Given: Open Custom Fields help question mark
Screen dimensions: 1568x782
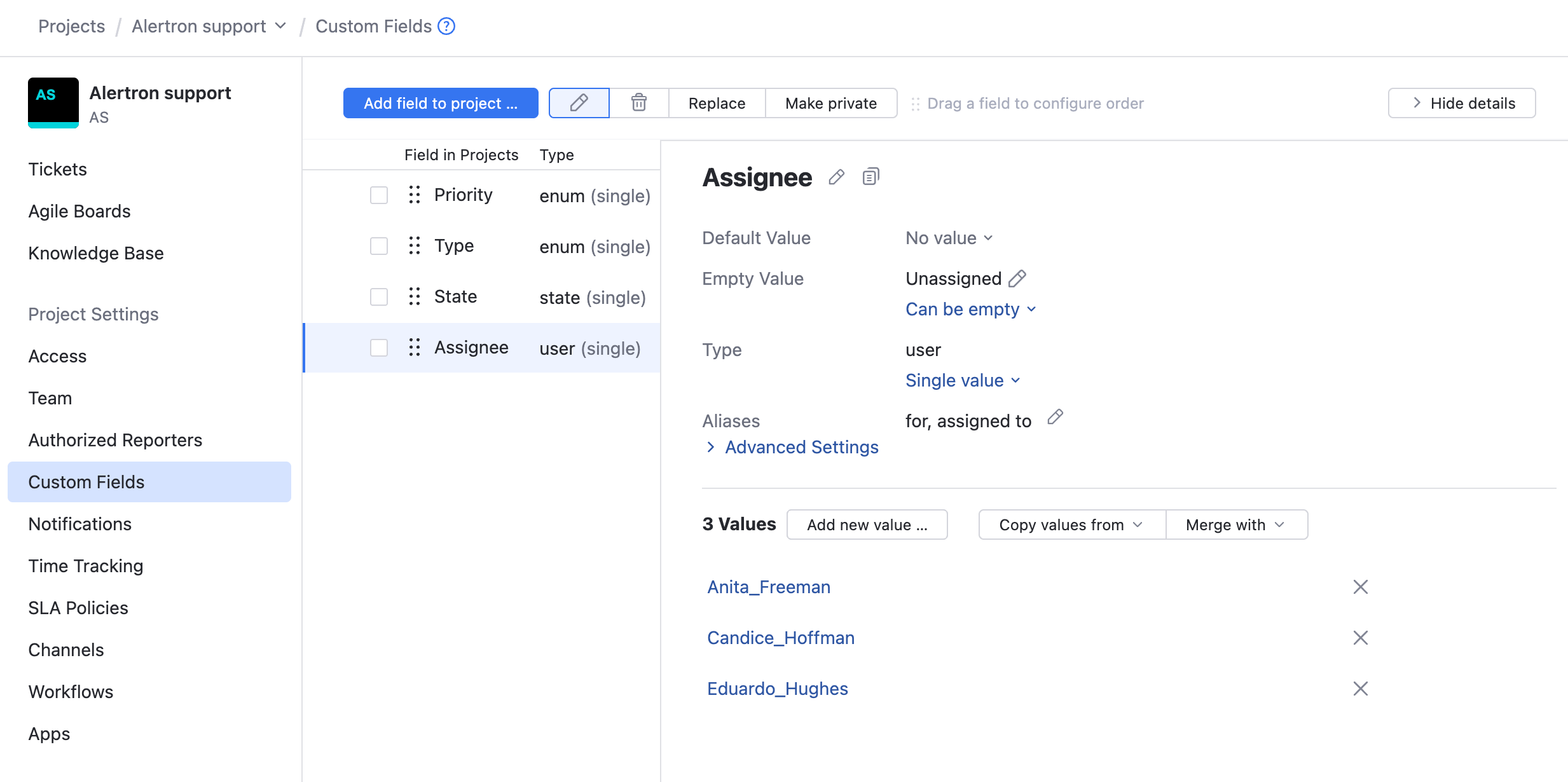Looking at the screenshot, I should click(x=446, y=26).
